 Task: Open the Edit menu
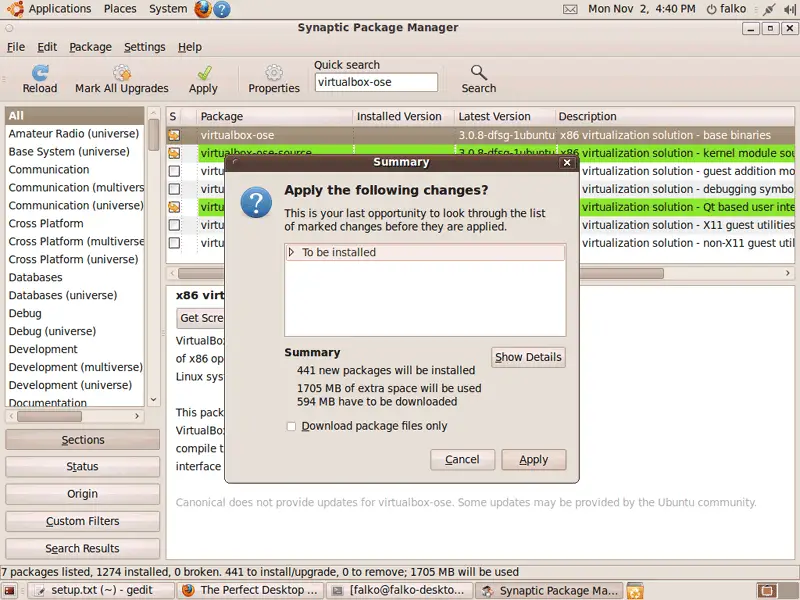pos(47,47)
